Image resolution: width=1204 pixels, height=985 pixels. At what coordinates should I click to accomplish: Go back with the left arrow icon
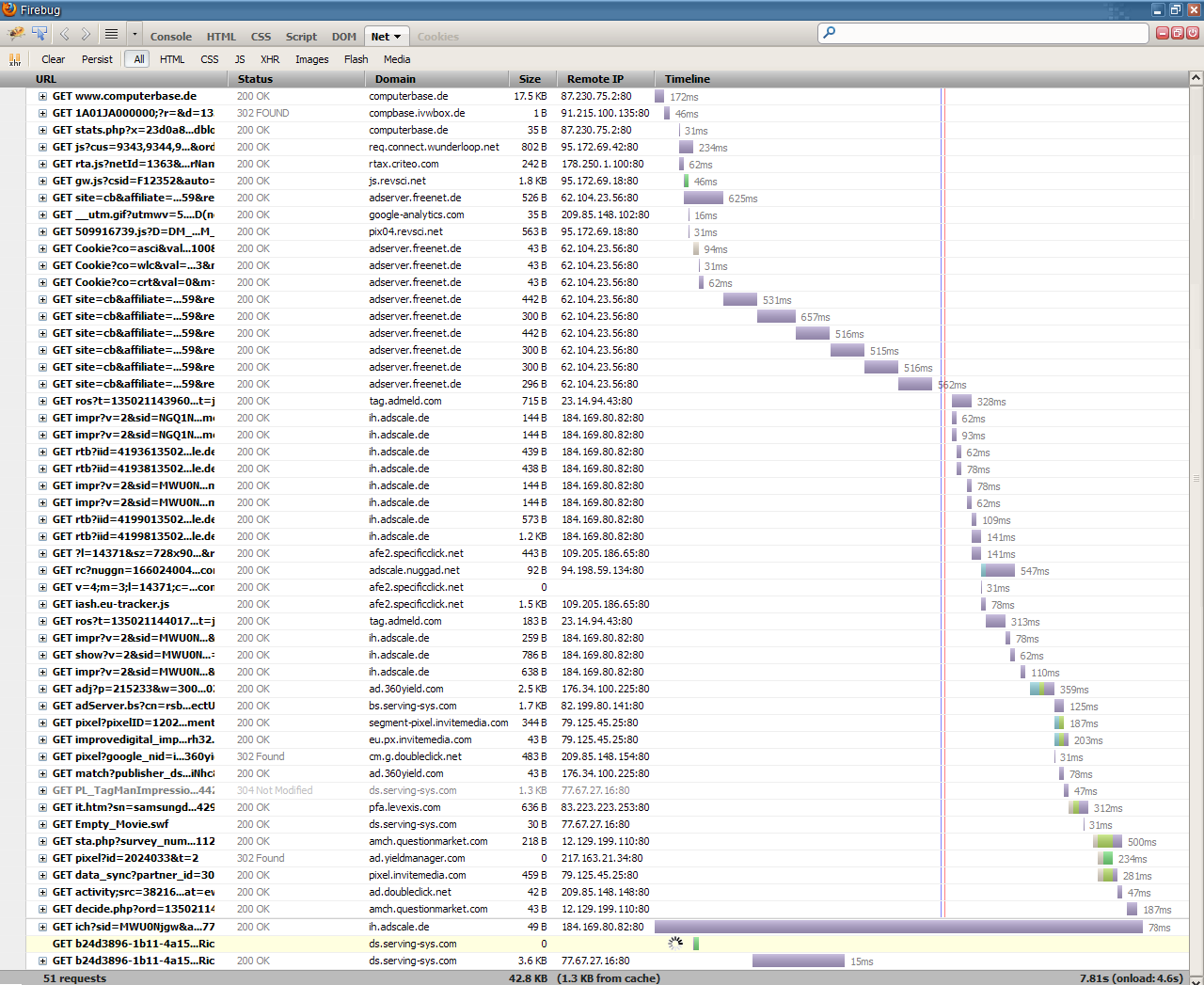click(x=64, y=35)
